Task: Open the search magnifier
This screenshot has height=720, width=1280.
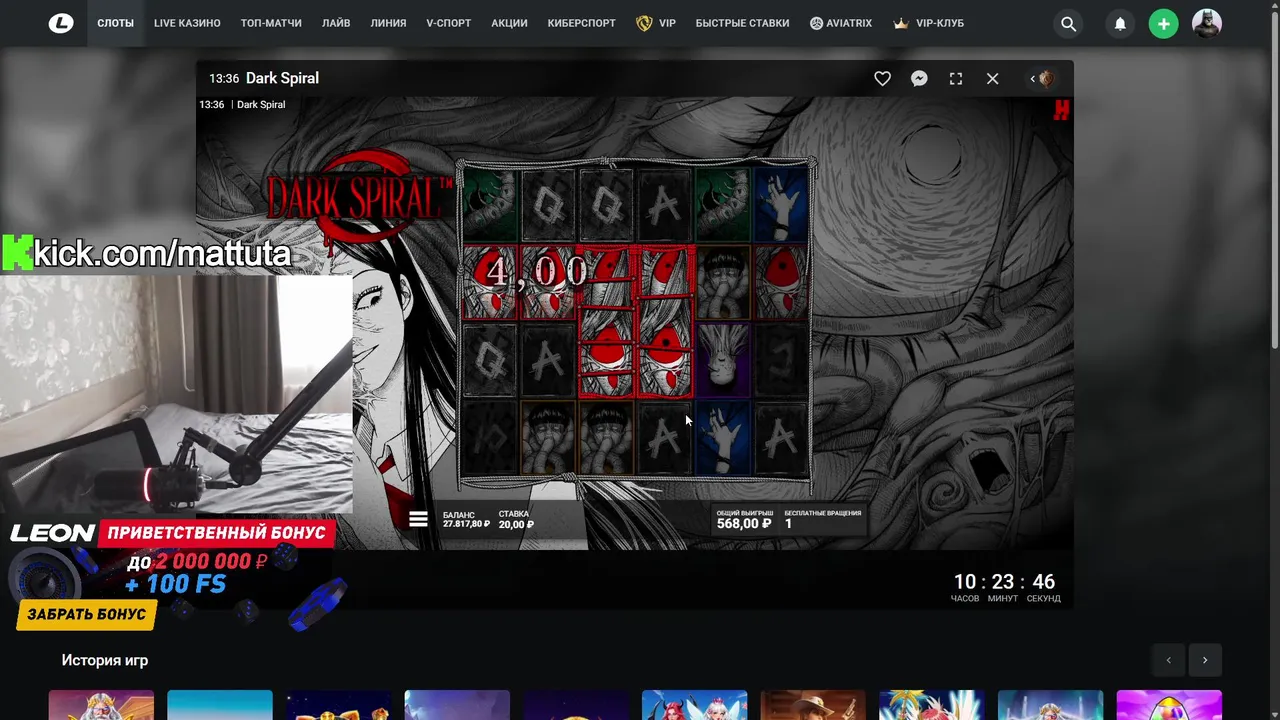Action: [1069, 24]
